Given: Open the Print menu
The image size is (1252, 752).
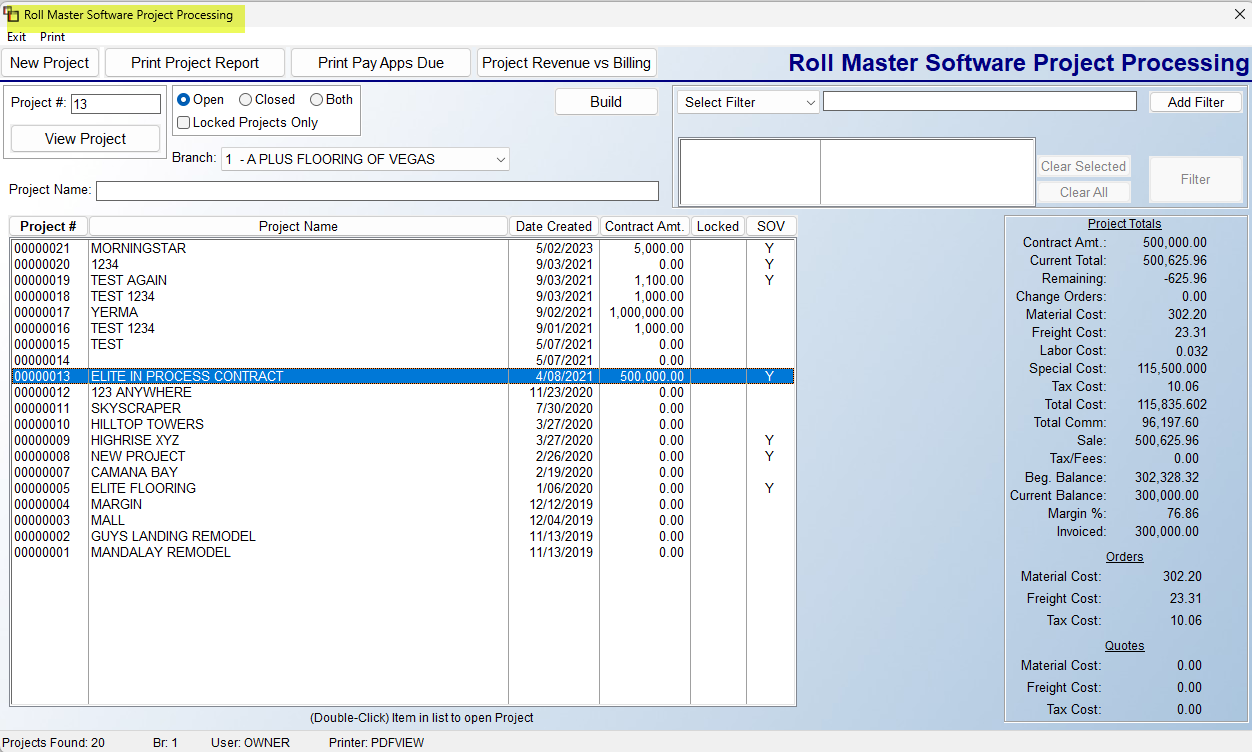Looking at the screenshot, I should [x=52, y=37].
